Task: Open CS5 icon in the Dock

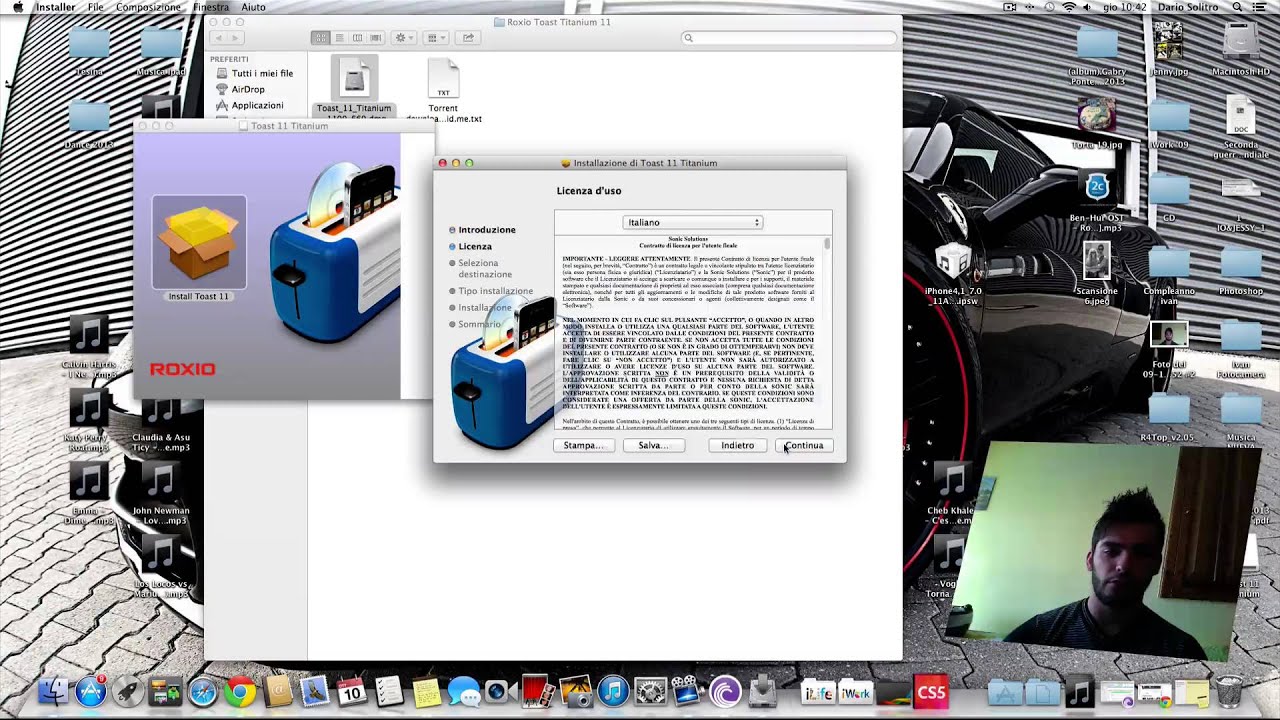Action: tap(930, 691)
